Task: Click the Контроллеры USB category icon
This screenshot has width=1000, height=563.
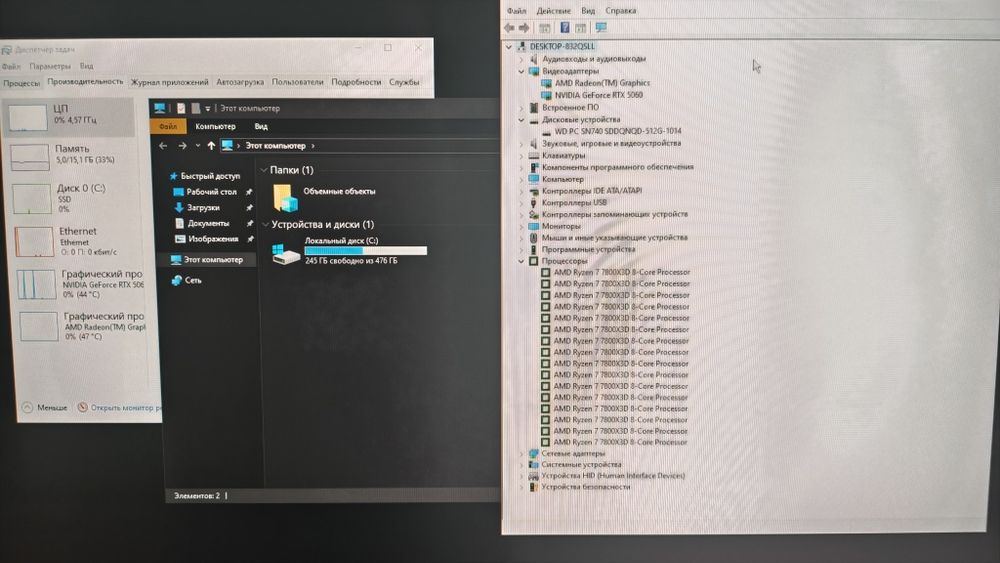Action: pos(534,203)
